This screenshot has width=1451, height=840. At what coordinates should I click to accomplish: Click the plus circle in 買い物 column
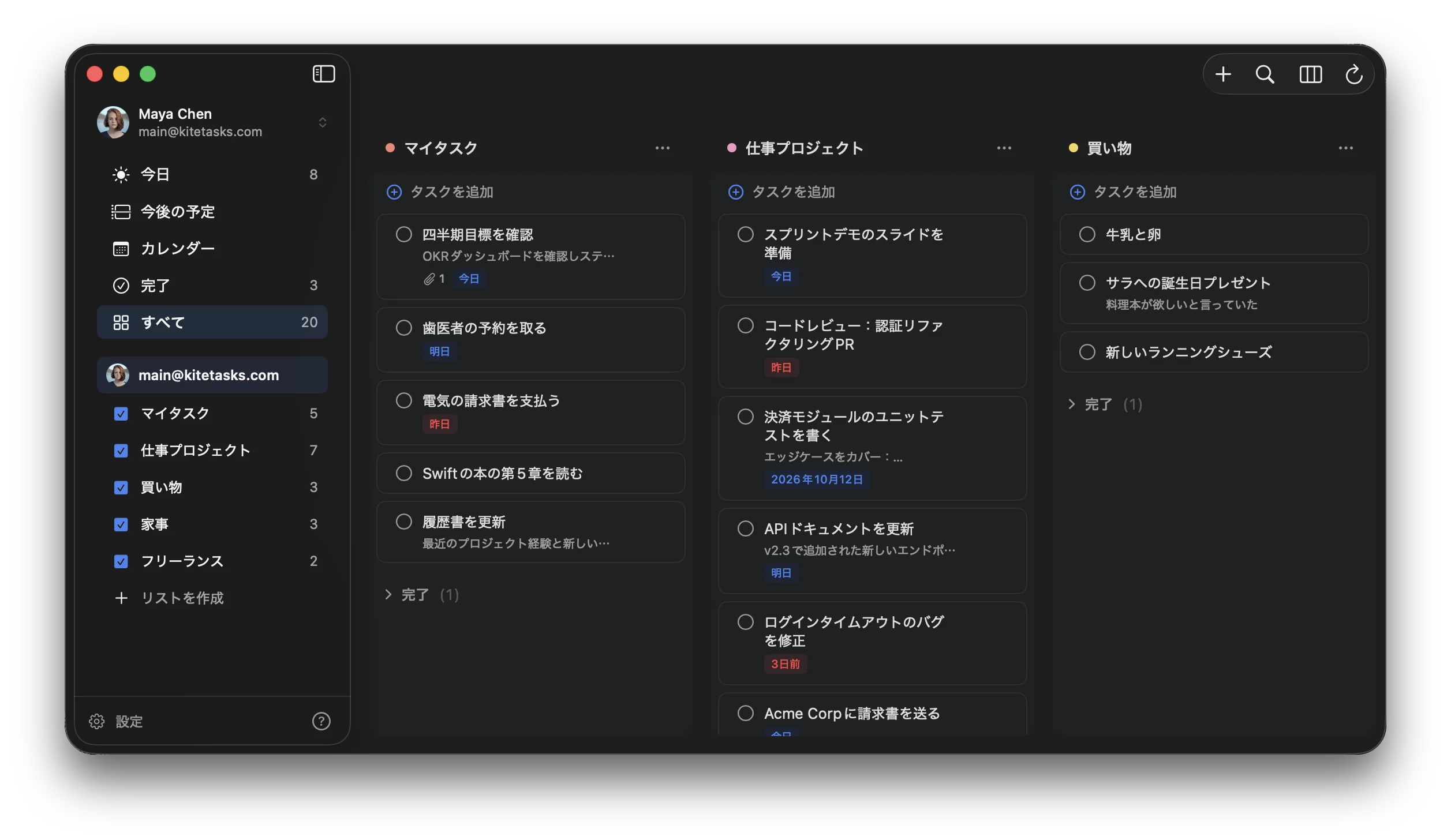click(x=1078, y=192)
